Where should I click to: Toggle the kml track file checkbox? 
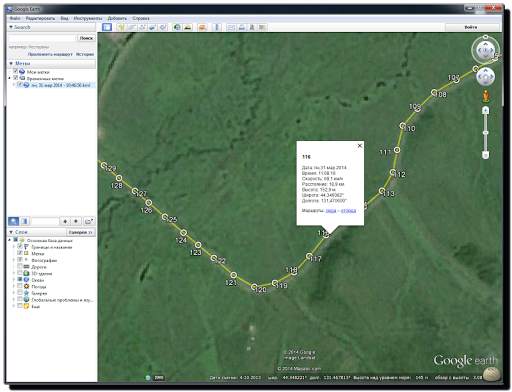pyautogui.click(x=20, y=85)
